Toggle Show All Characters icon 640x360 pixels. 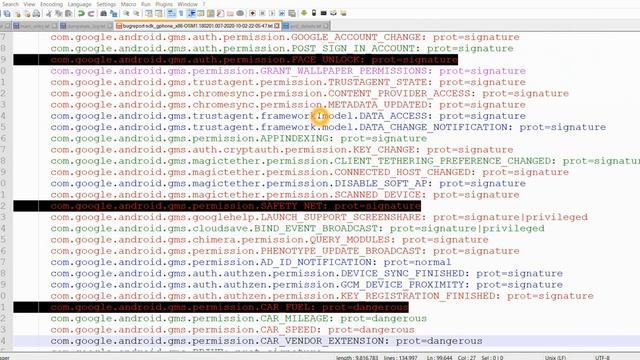pos(181,13)
